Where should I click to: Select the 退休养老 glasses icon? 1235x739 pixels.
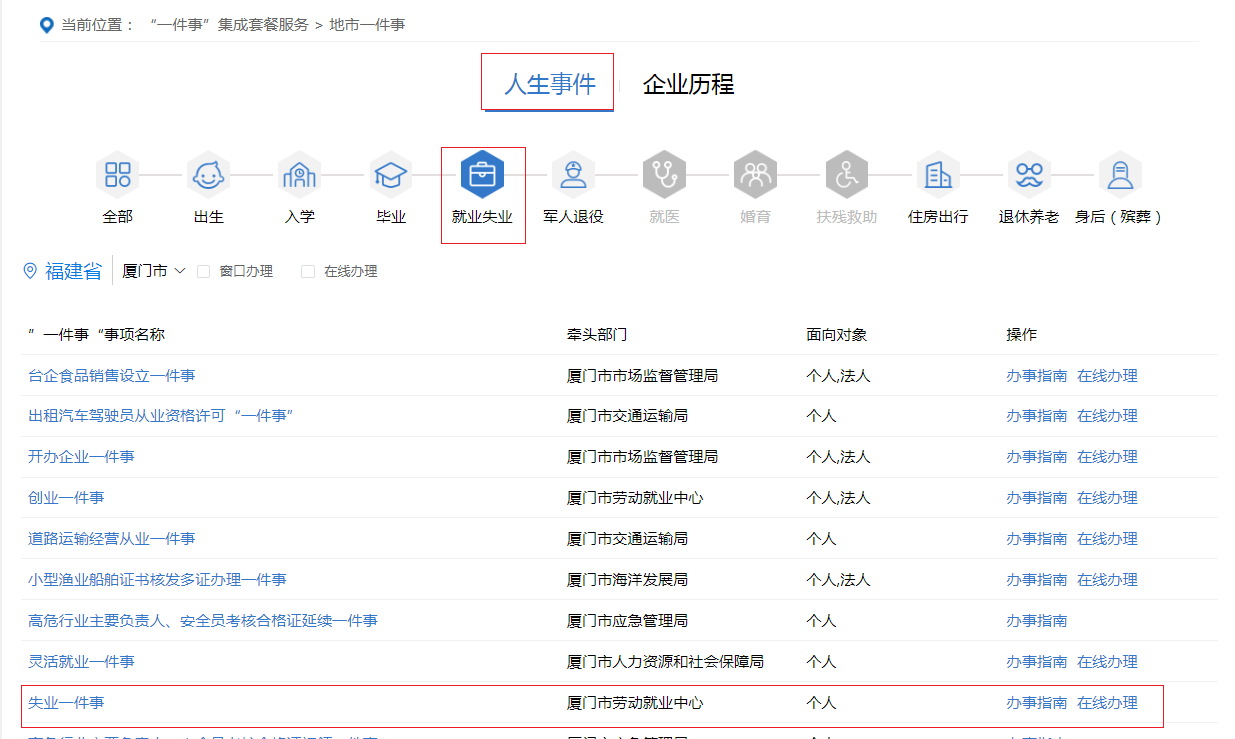pyautogui.click(x=1028, y=176)
